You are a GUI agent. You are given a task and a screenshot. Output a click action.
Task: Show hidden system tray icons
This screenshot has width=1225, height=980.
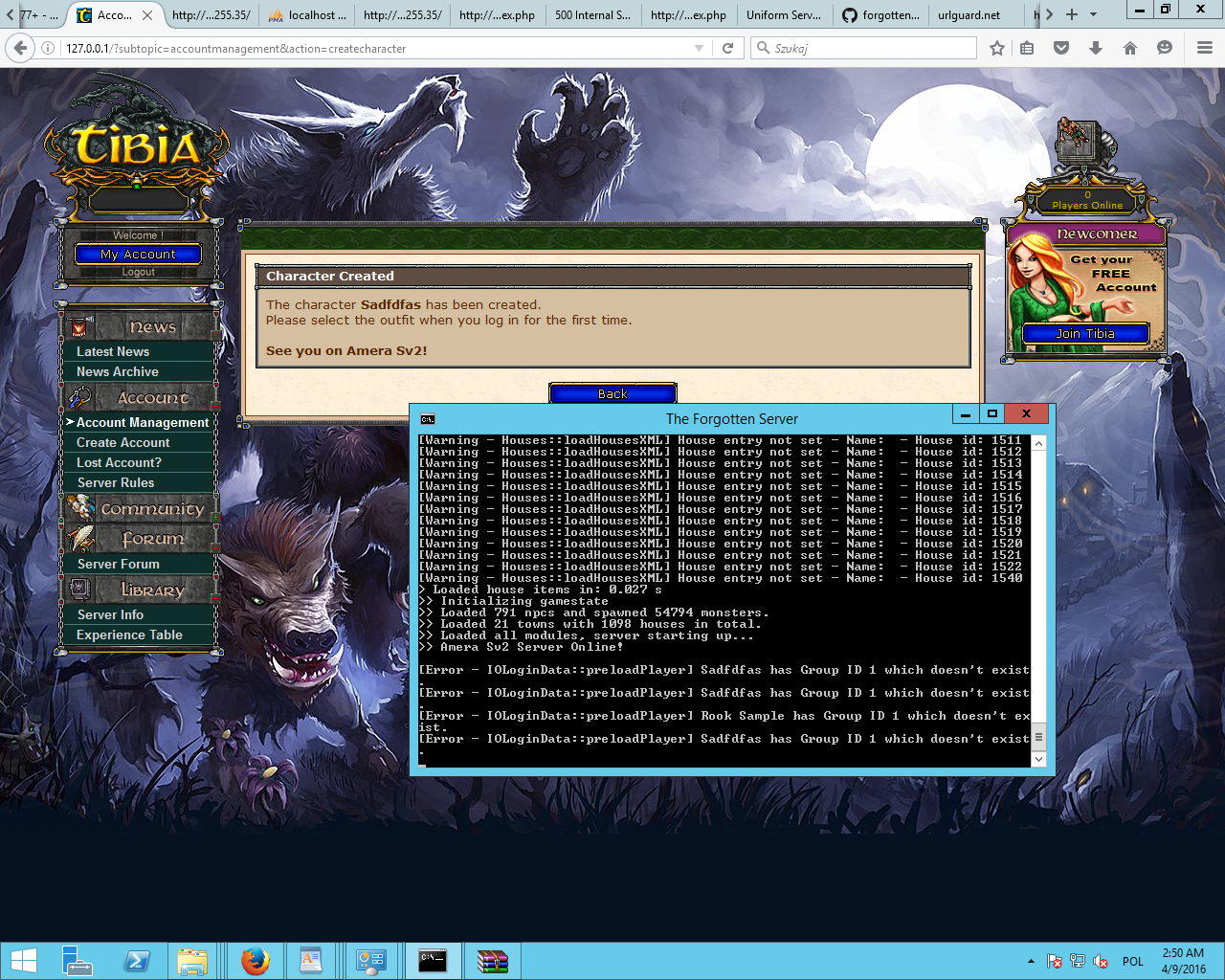(x=1031, y=961)
